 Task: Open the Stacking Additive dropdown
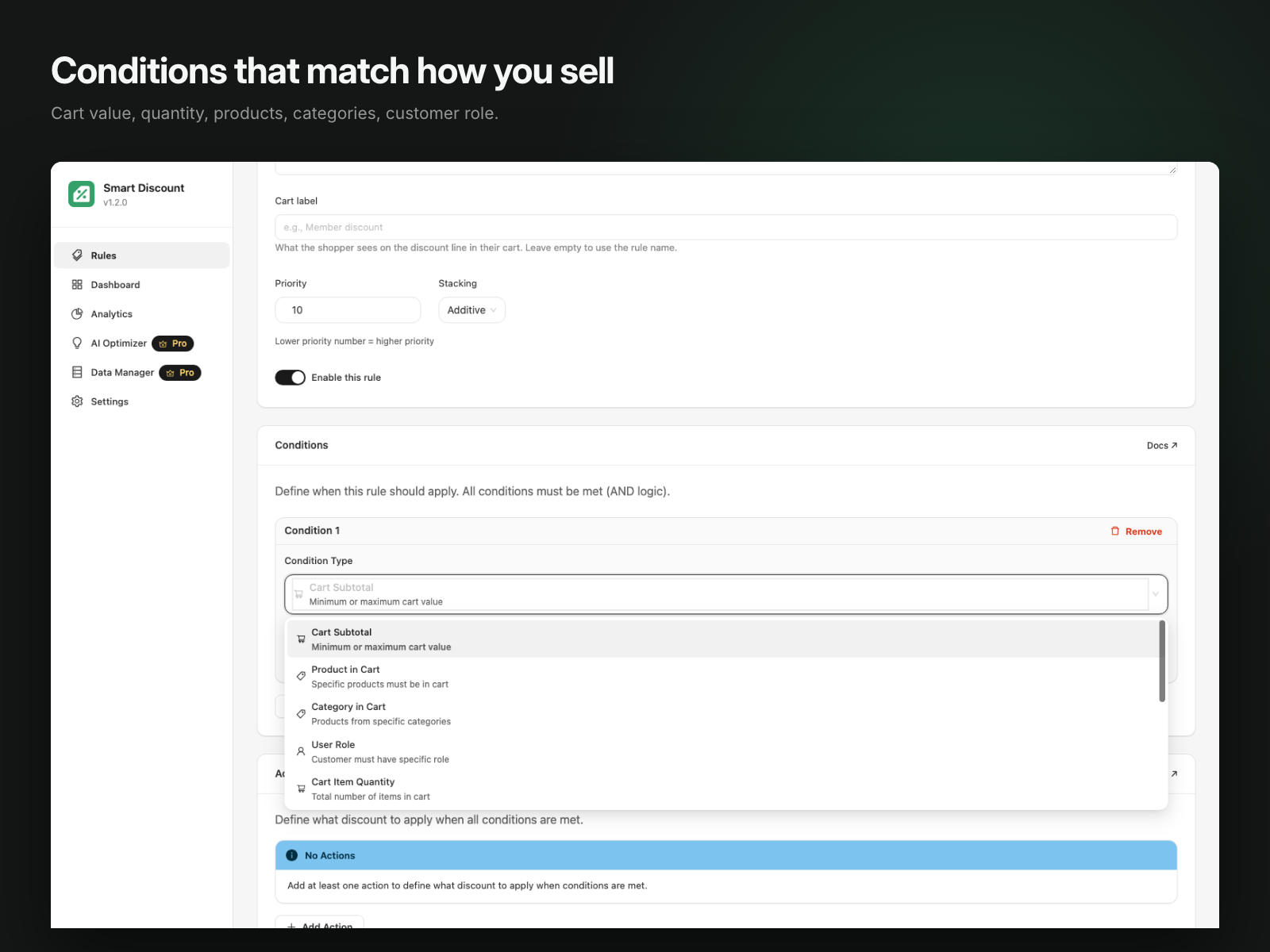tap(471, 310)
